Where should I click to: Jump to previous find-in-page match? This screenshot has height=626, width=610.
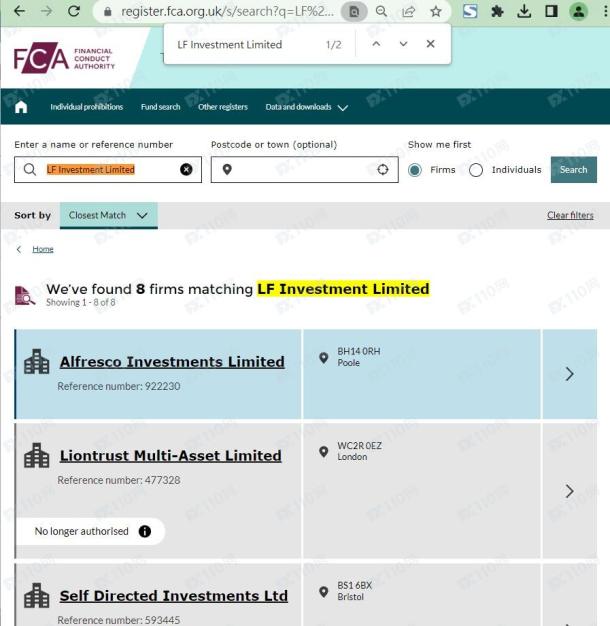[x=376, y=44]
